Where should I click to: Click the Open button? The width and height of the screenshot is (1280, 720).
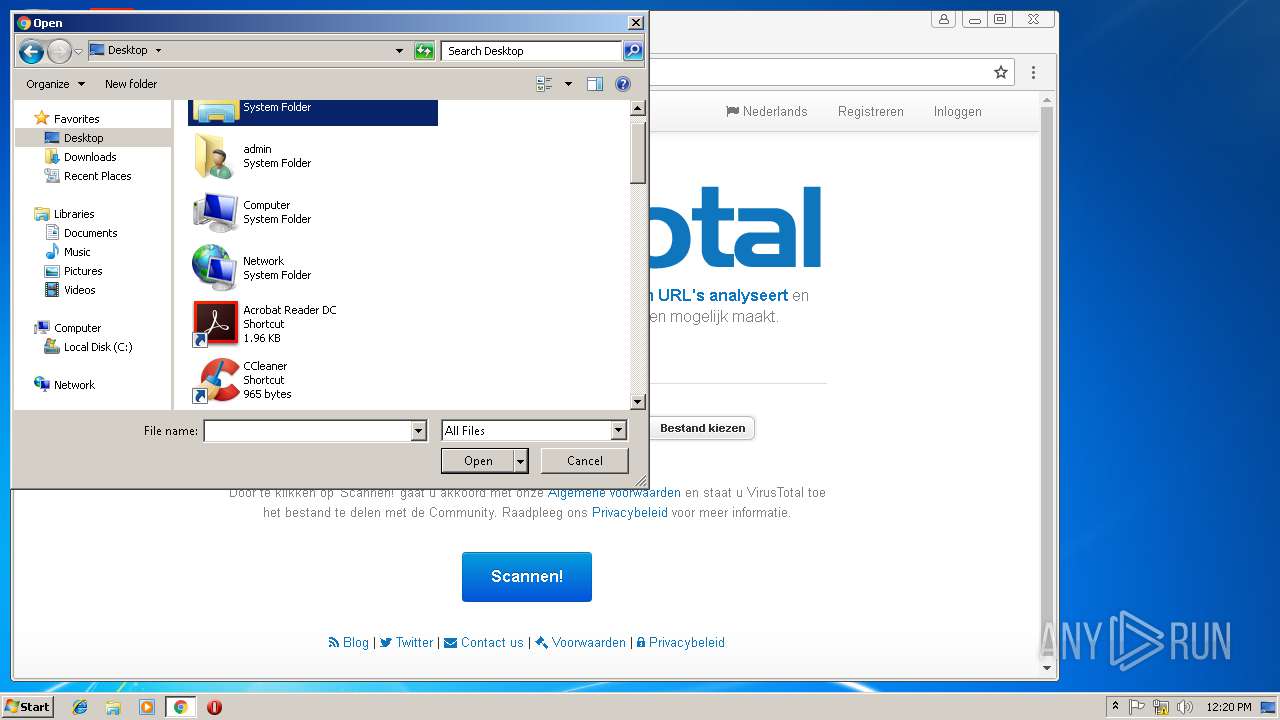click(478, 461)
